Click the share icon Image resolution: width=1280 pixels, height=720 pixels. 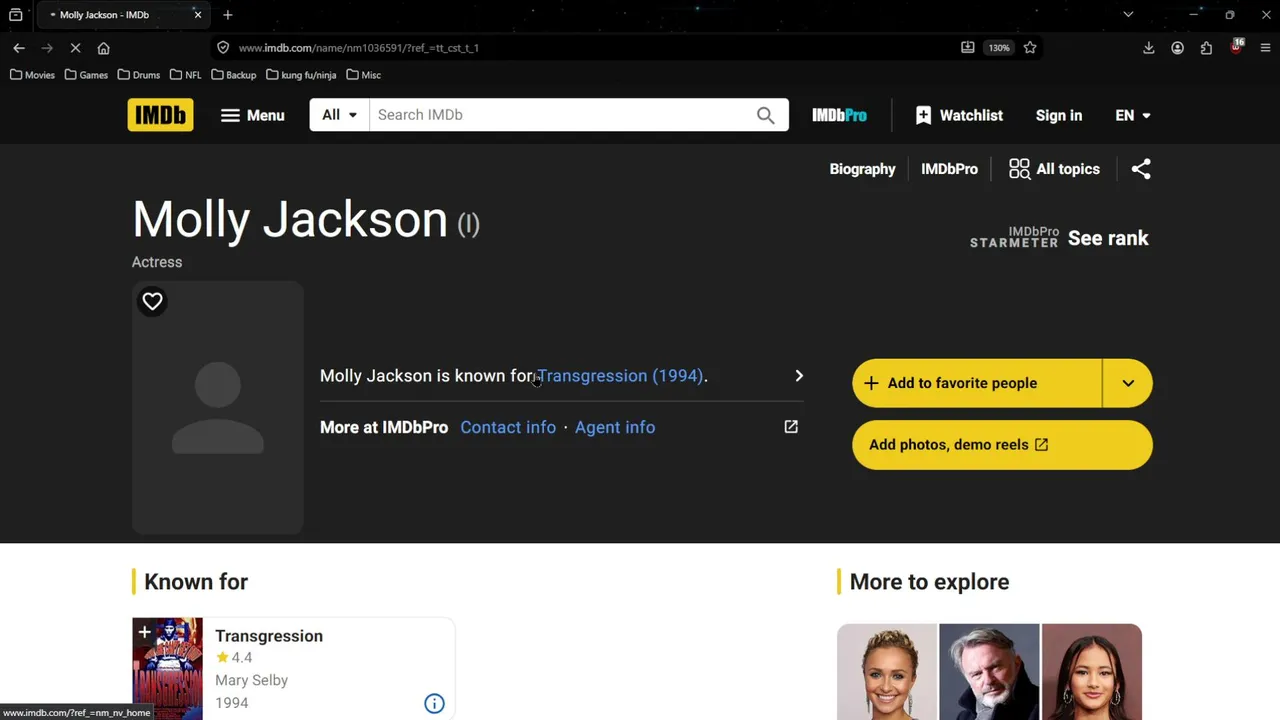pyautogui.click(x=1141, y=169)
